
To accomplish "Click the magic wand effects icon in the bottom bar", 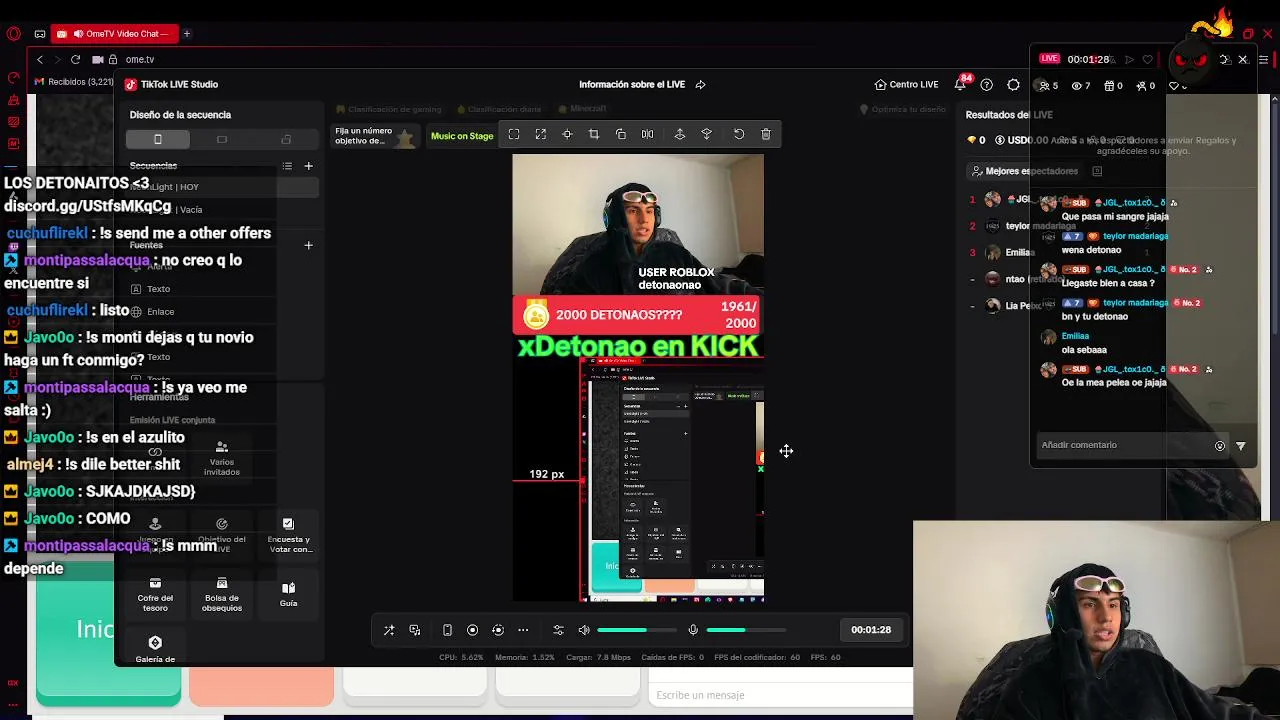I will coord(389,630).
